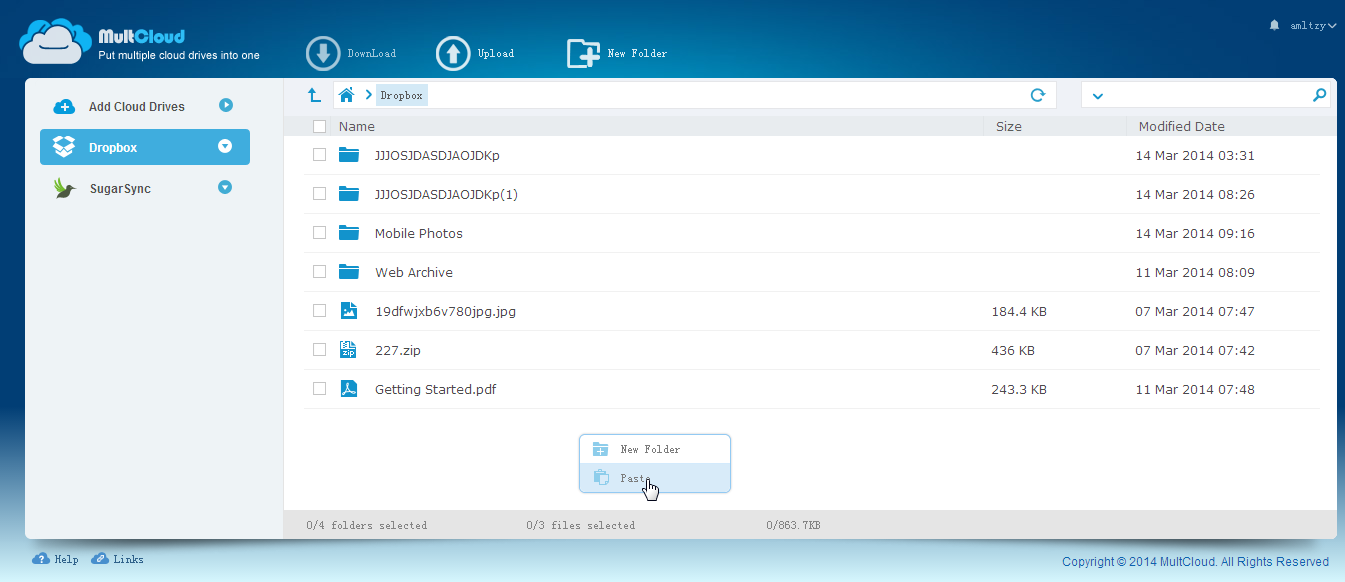Viewport: 1345px width, 582px height.
Task: Check the box for JJJOSJDASDJAOJDKp(1) folder
Action: pos(319,194)
